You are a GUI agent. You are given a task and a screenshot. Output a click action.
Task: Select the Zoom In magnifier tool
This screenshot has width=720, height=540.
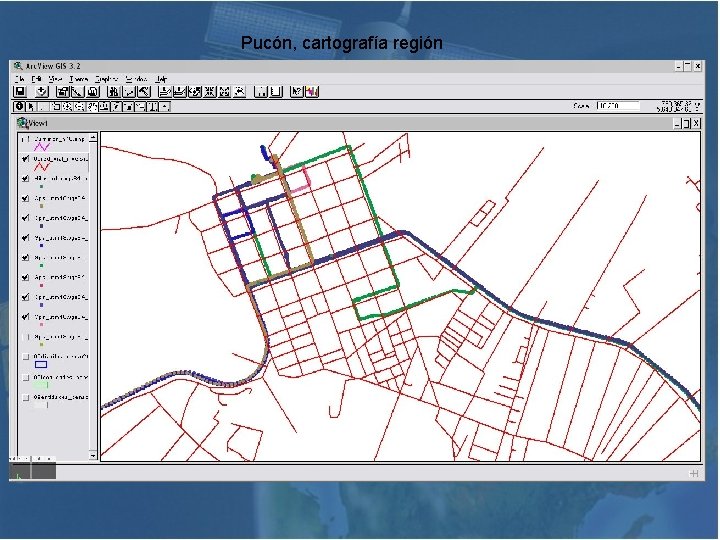[x=67, y=107]
